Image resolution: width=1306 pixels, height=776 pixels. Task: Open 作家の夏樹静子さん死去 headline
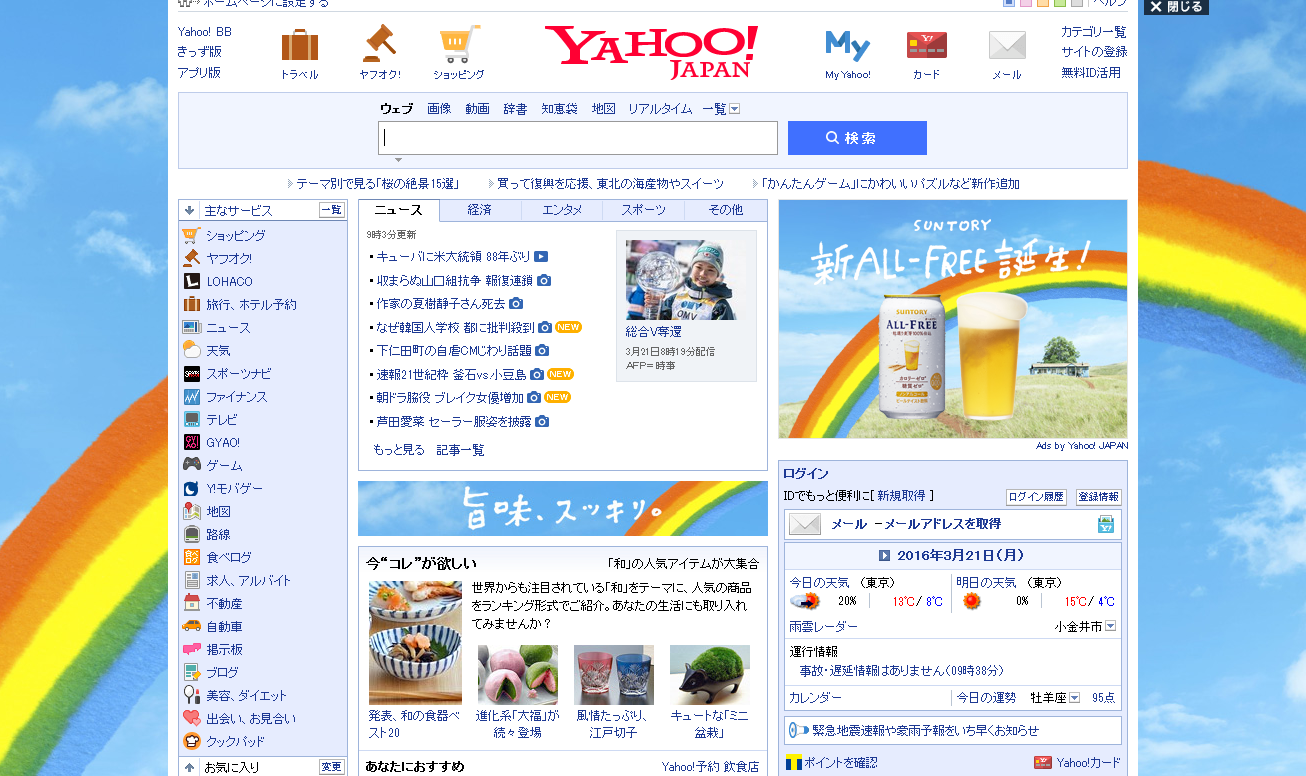pos(440,303)
